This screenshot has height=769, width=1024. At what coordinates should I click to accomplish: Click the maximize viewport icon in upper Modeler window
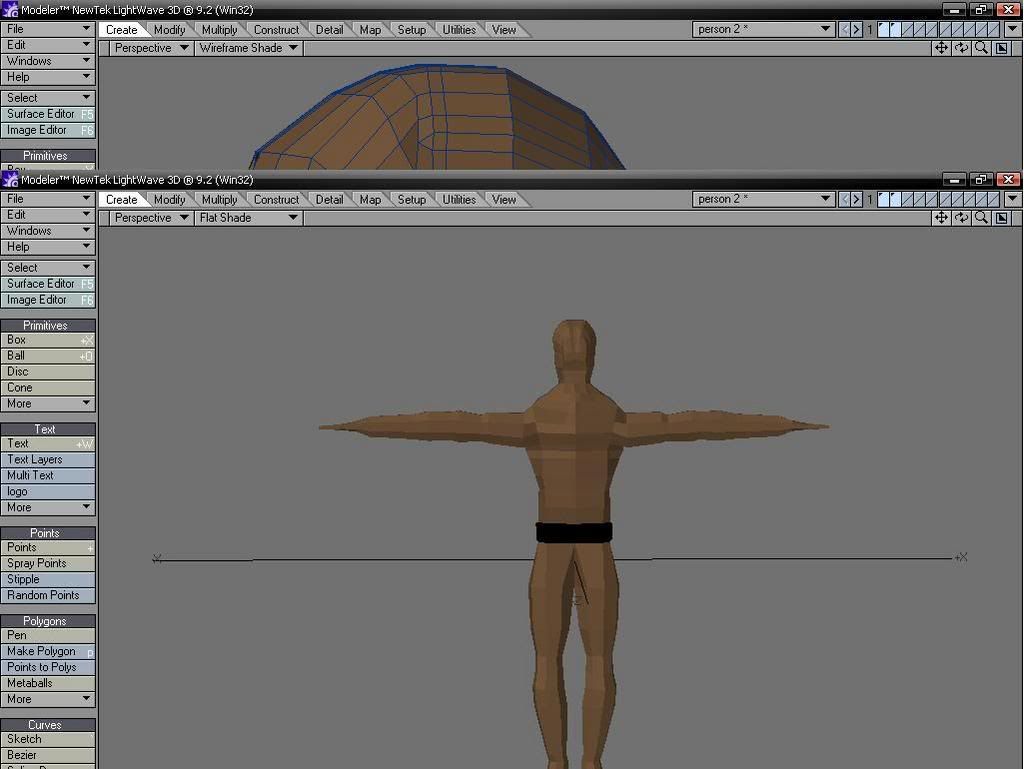[1001, 48]
